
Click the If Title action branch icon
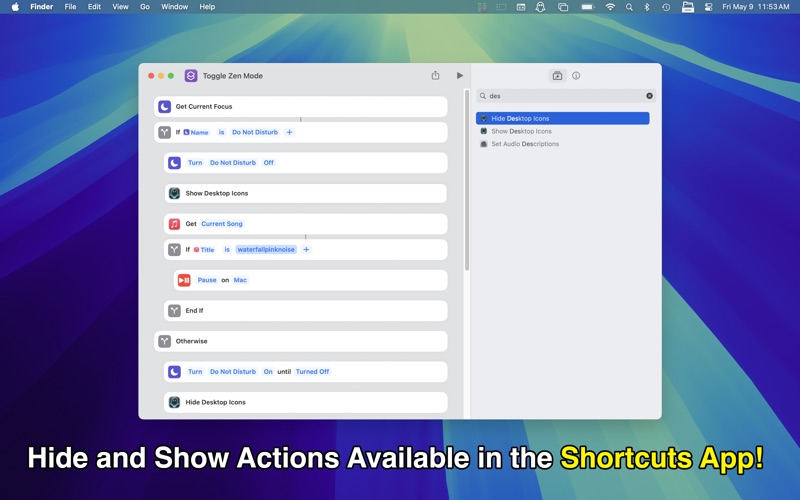click(x=174, y=249)
